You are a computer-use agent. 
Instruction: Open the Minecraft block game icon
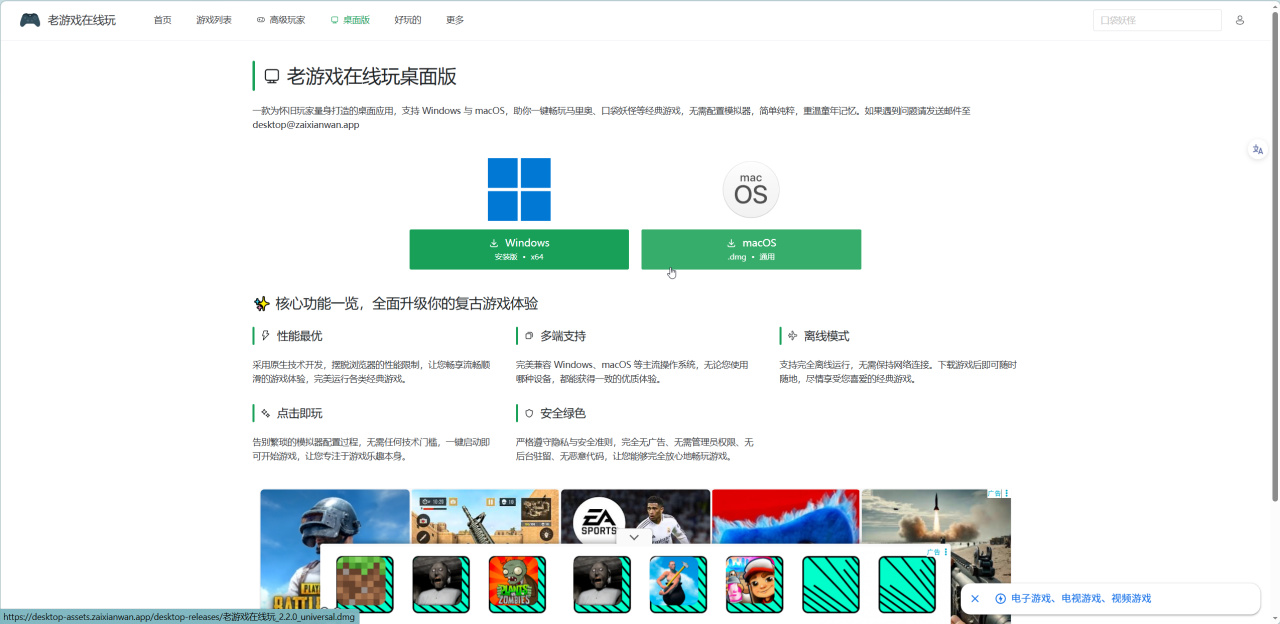[x=365, y=584]
